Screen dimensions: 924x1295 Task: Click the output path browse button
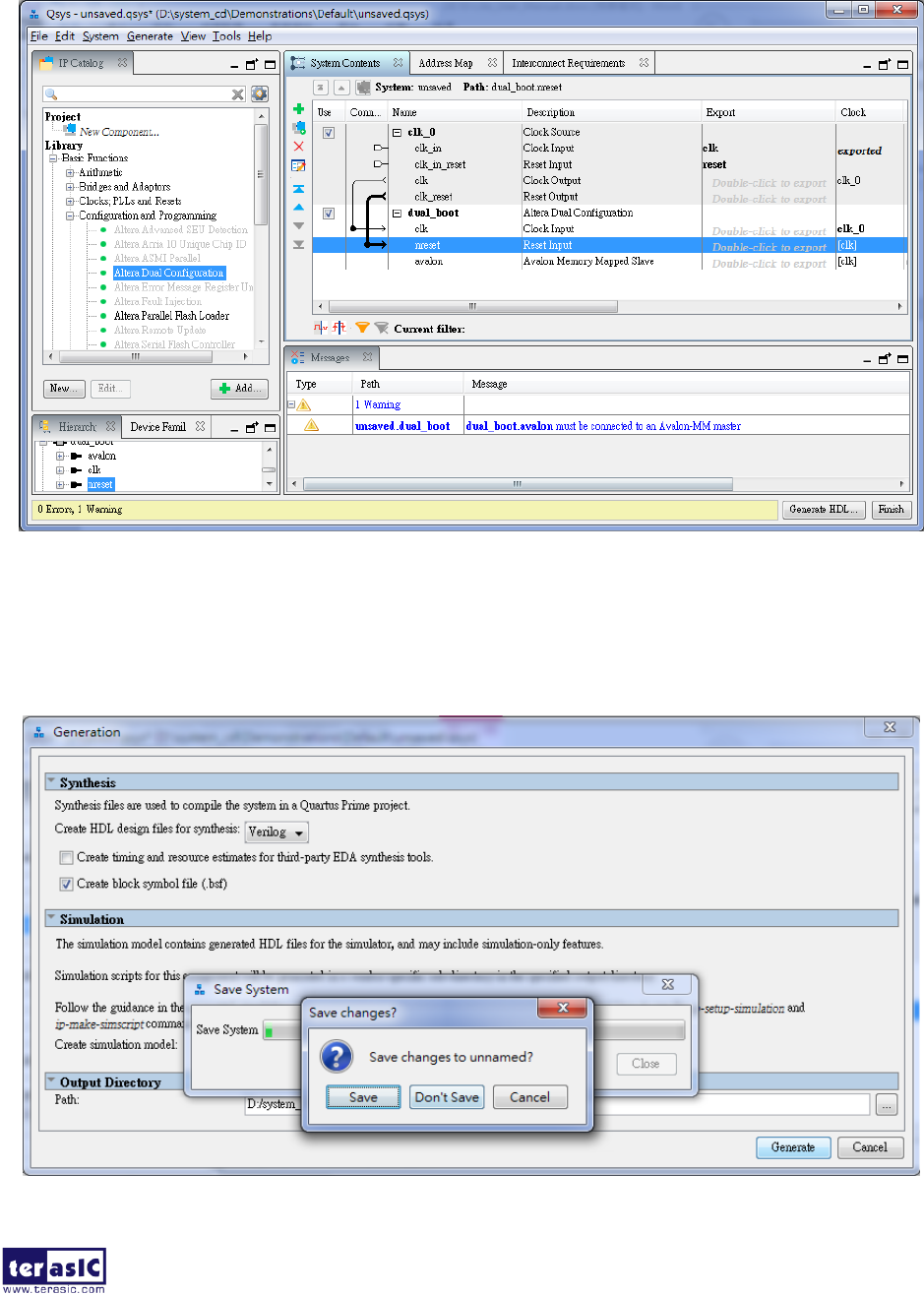887,1106
